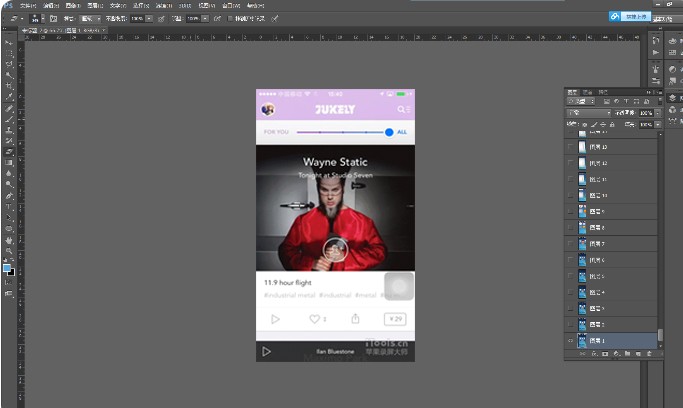Hide 图层 1 using its eye icon
Image resolution: width=683 pixels, height=408 pixels.
pyautogui.click(x=571, y=341)
